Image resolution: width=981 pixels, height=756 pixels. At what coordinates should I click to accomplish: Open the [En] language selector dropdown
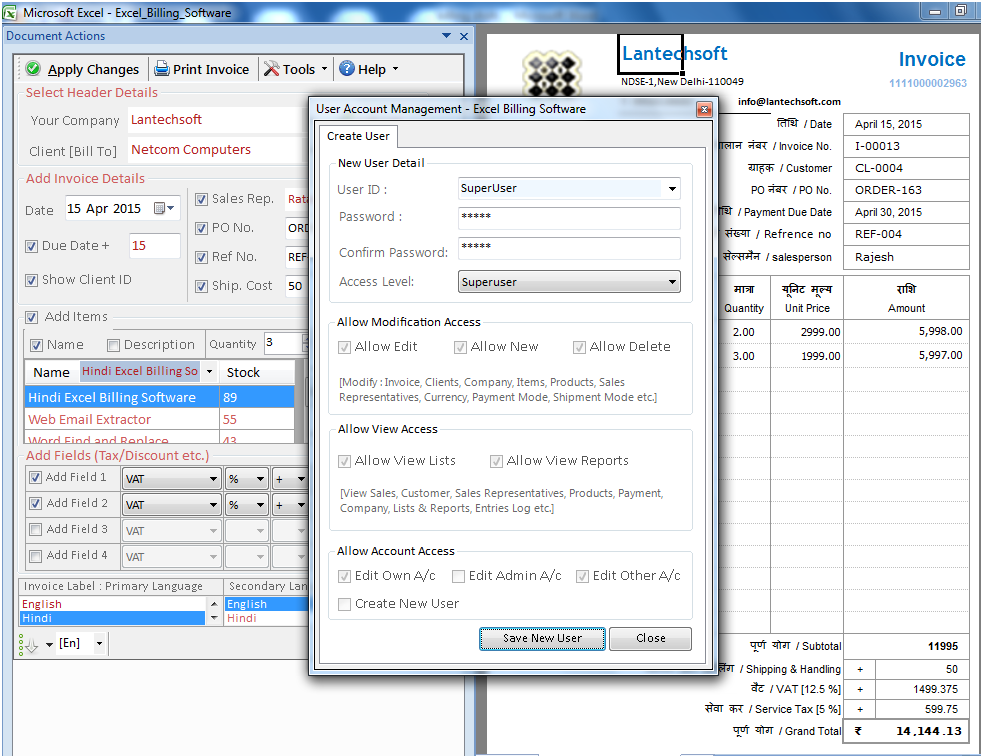point(99,643)
